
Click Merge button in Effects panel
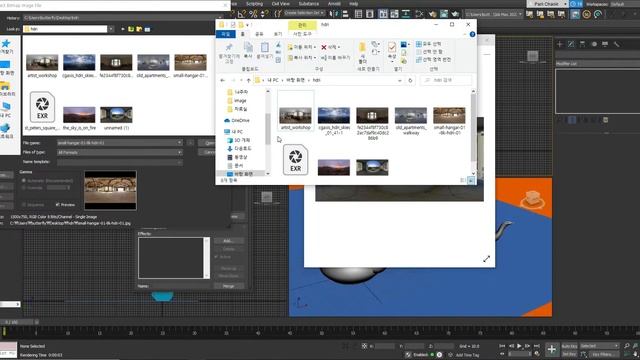click(229, 286)
